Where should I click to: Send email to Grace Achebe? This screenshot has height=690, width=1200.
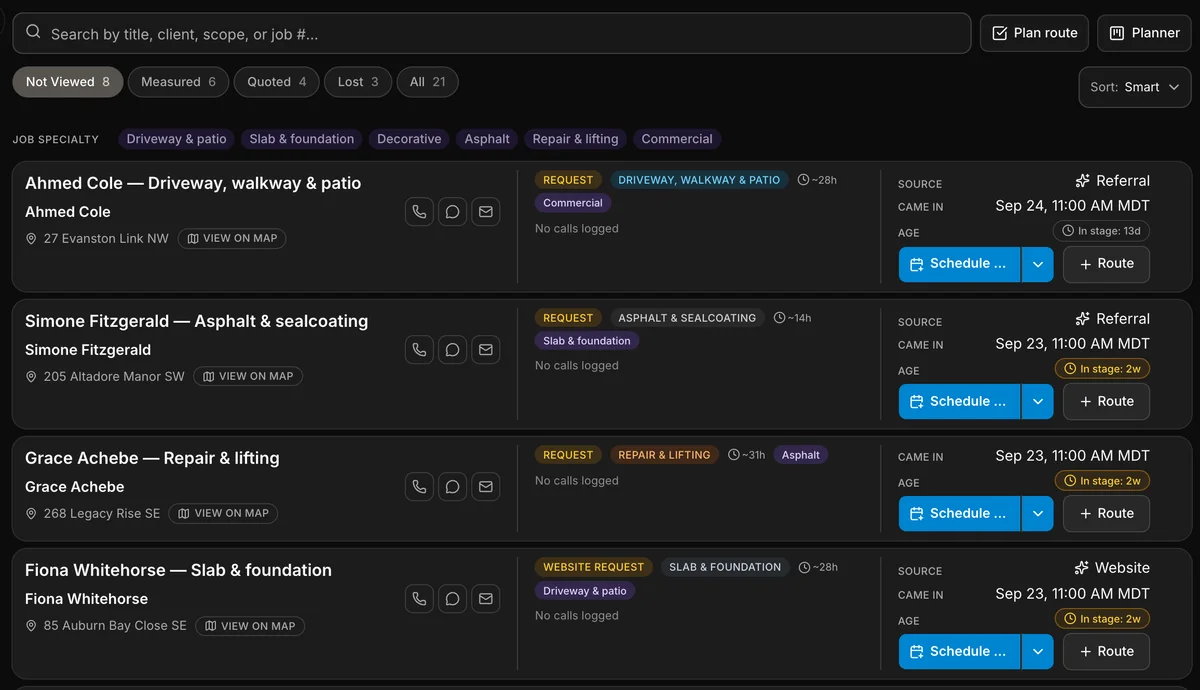(x=485, y=487)
